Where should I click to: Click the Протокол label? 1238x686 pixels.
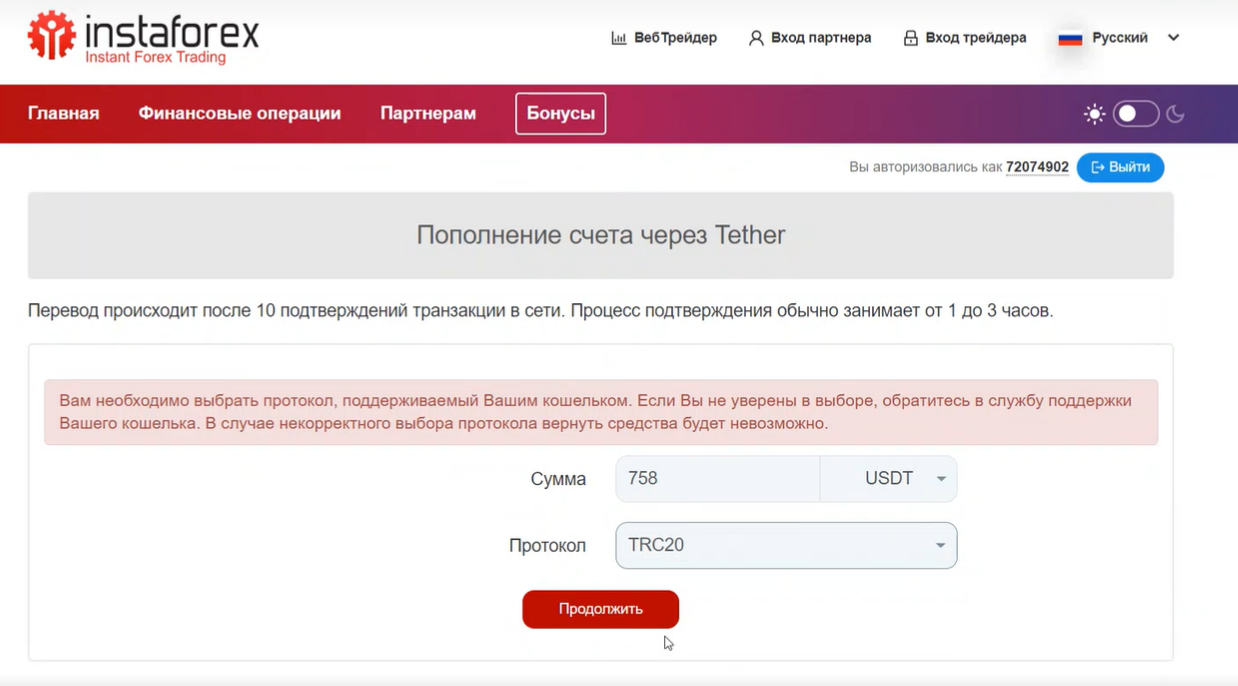click(x=547, y=546)
